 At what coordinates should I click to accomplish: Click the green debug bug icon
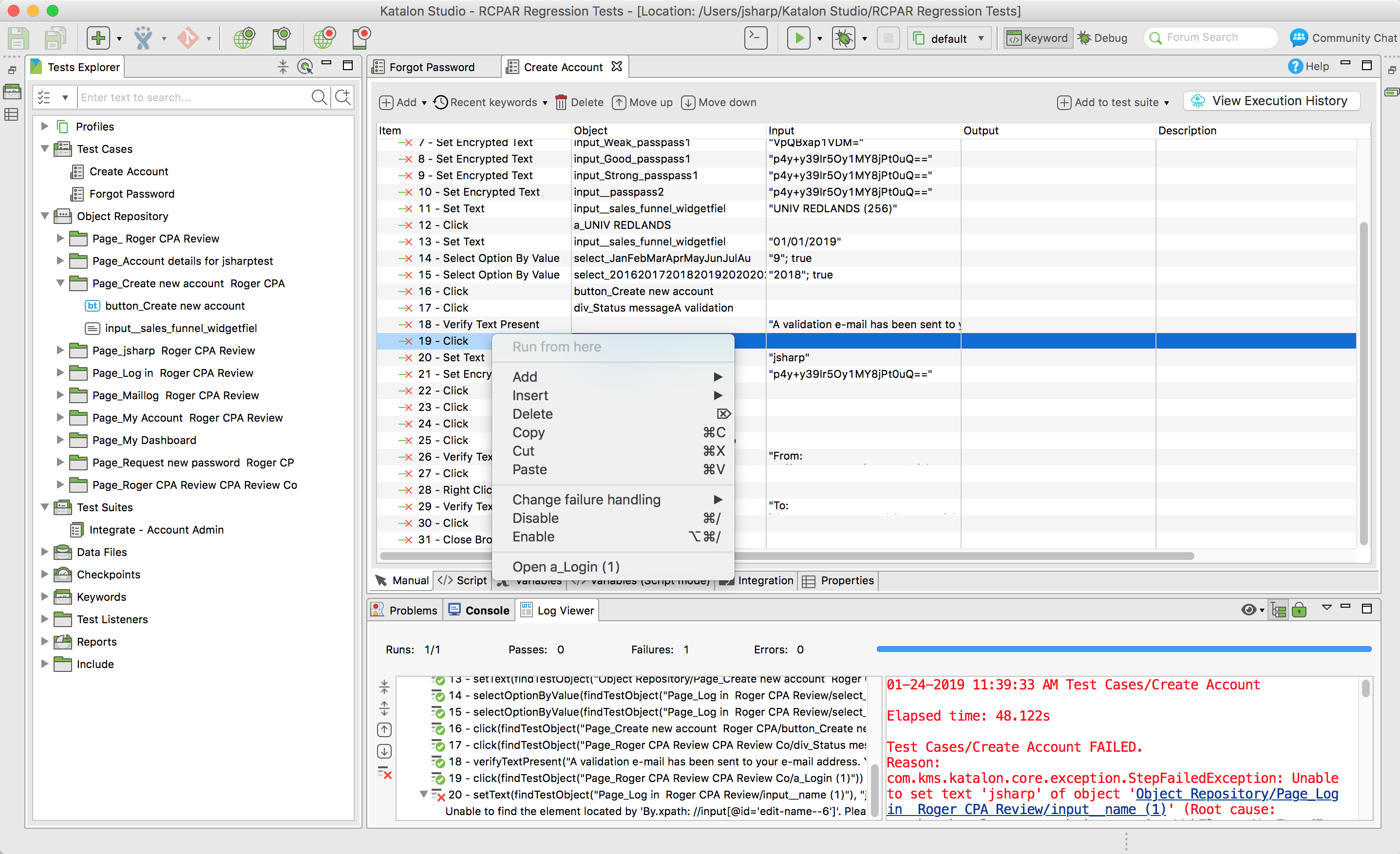[843, 38]
